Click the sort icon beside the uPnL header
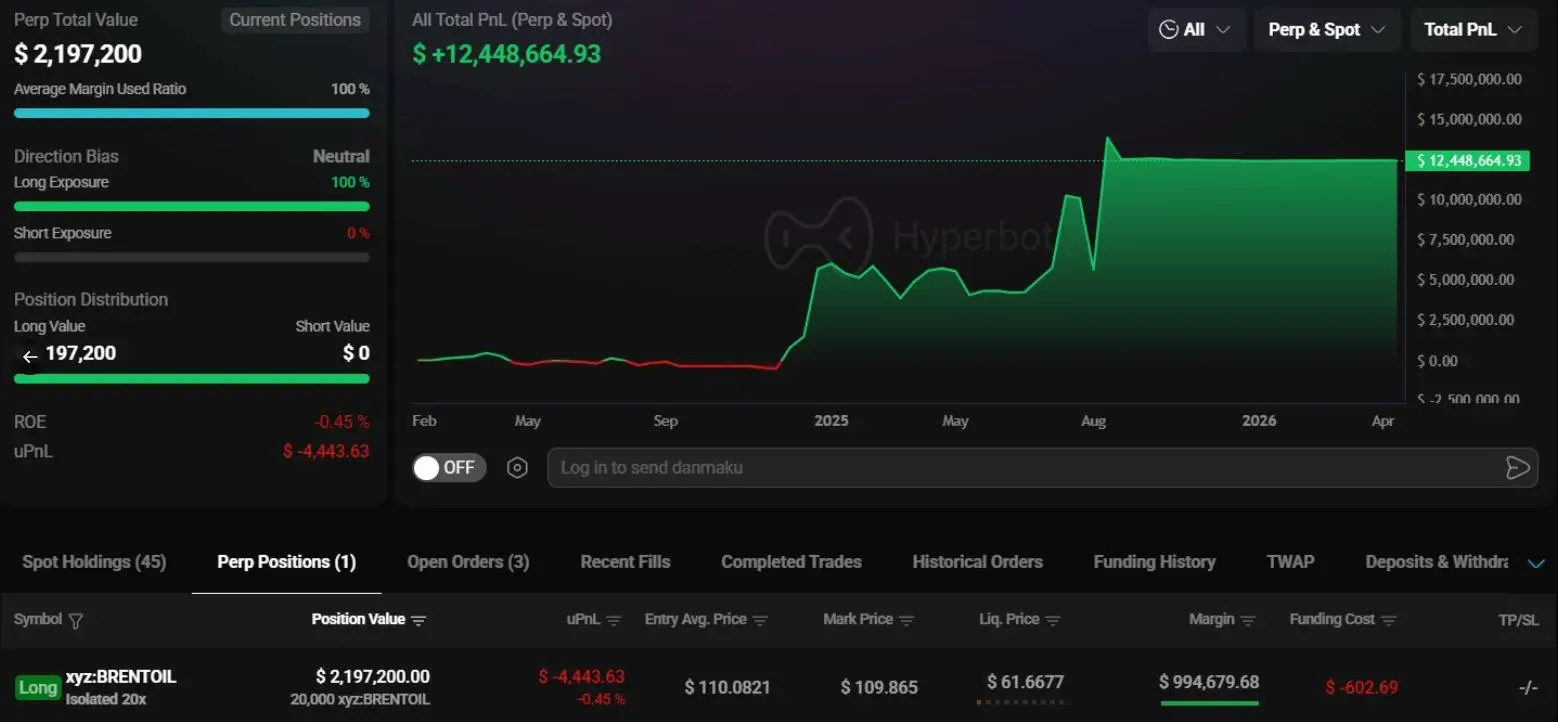This screenshot has width=1558, height=722. [x=614, y=620]
